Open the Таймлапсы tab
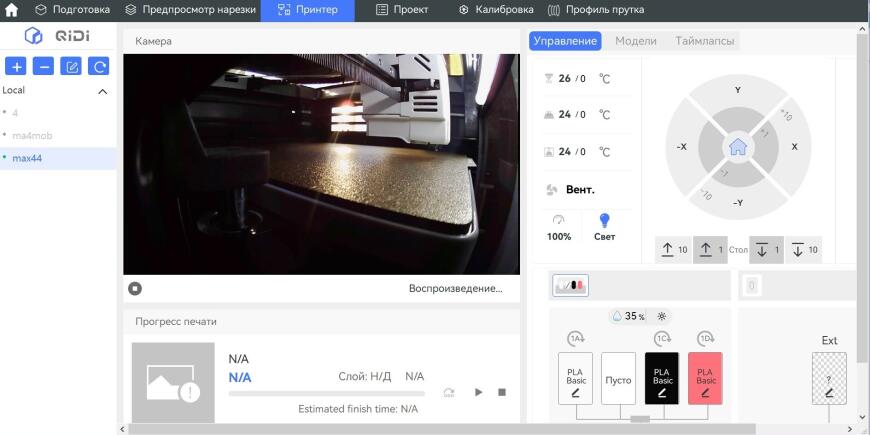 [x=705, y=41]
